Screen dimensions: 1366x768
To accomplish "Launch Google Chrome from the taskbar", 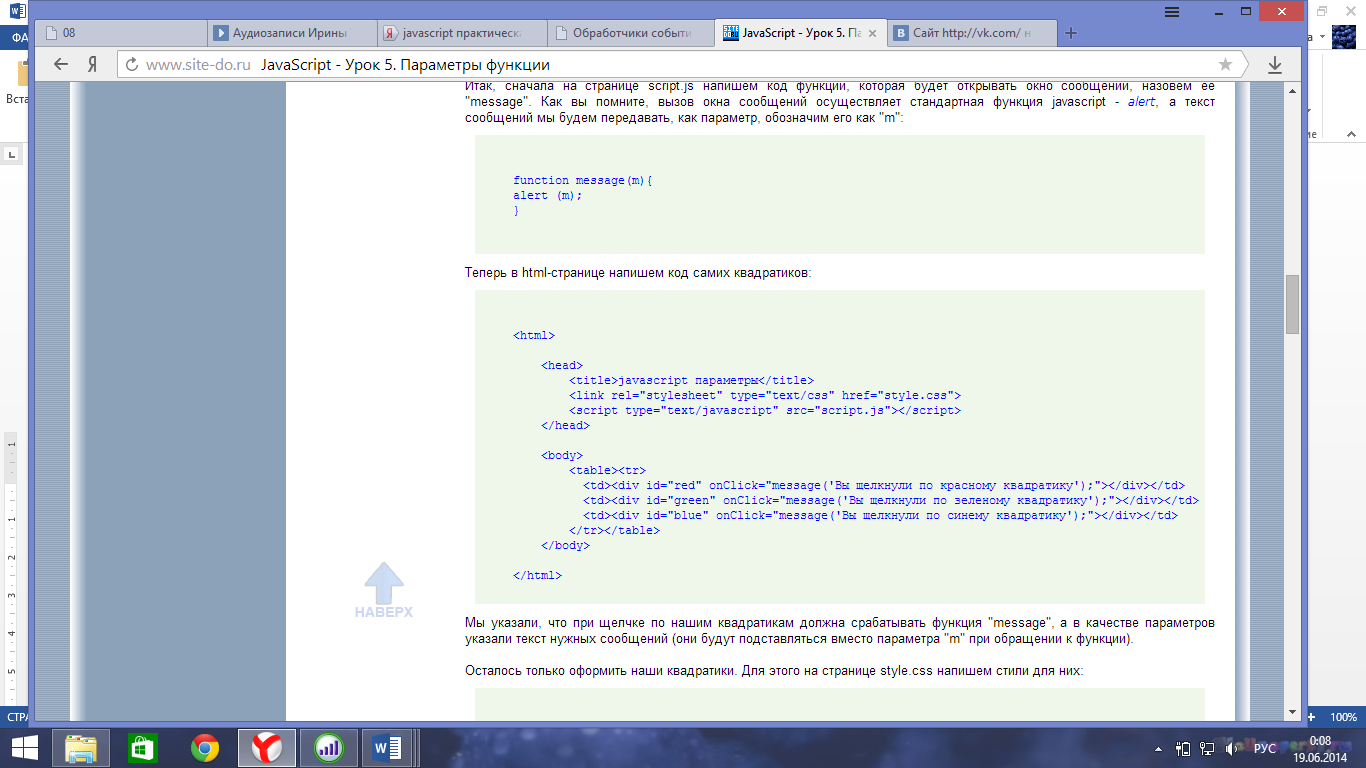I will (205, 747).
